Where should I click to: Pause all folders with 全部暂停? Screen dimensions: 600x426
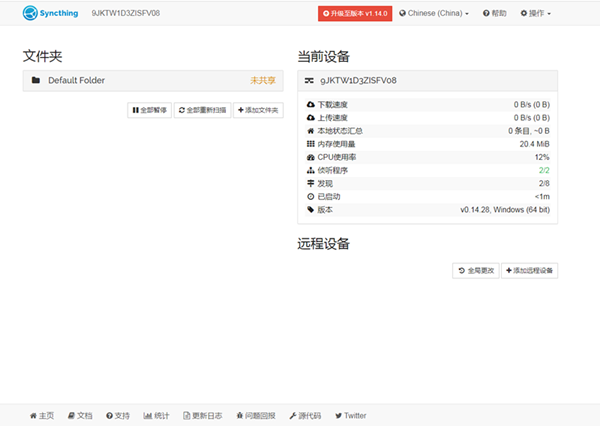[150, 110]
